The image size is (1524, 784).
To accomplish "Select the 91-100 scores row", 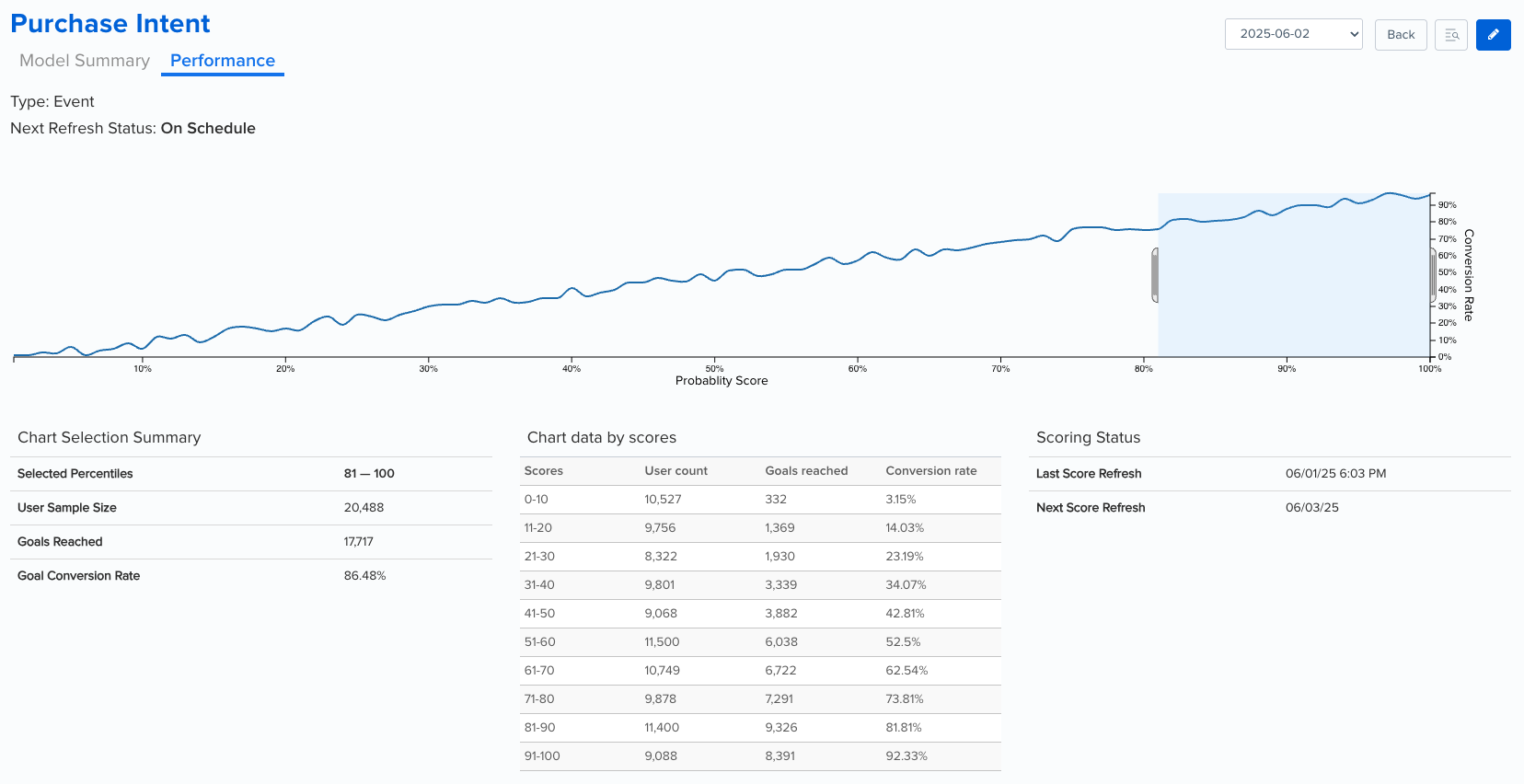I will point(760,756).
